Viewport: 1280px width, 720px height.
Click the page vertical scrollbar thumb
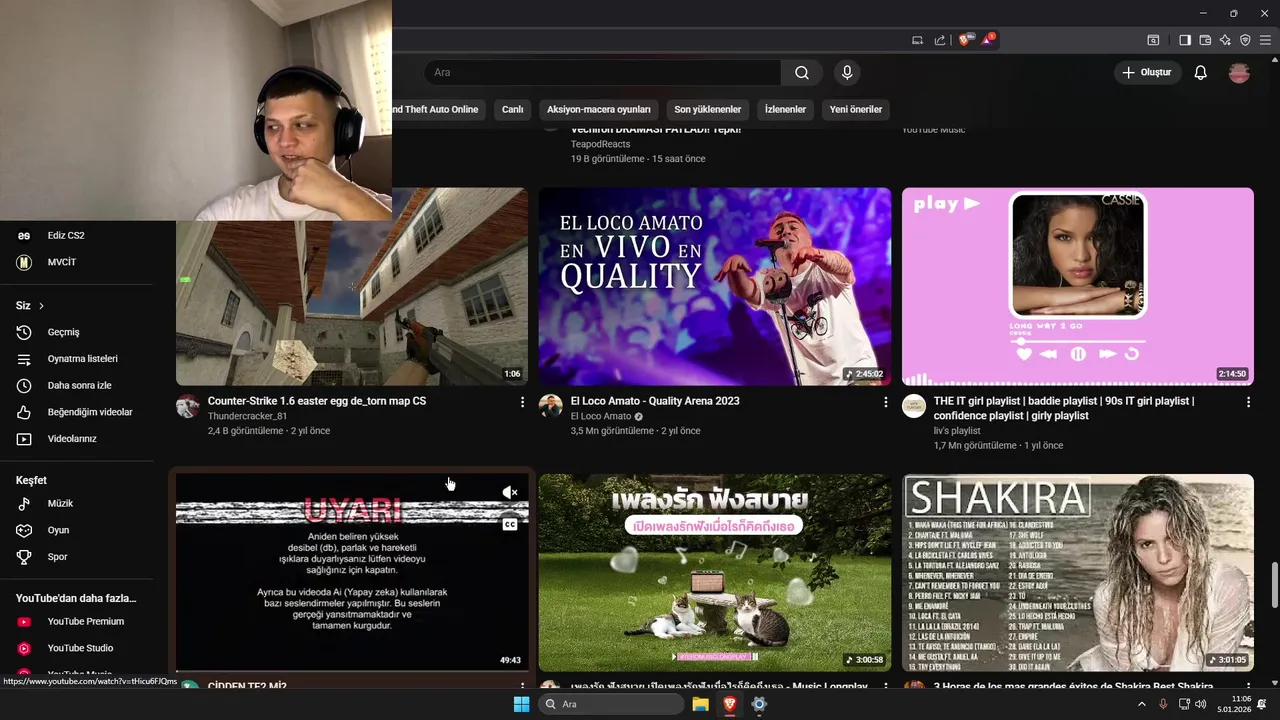click(1274, 585)
